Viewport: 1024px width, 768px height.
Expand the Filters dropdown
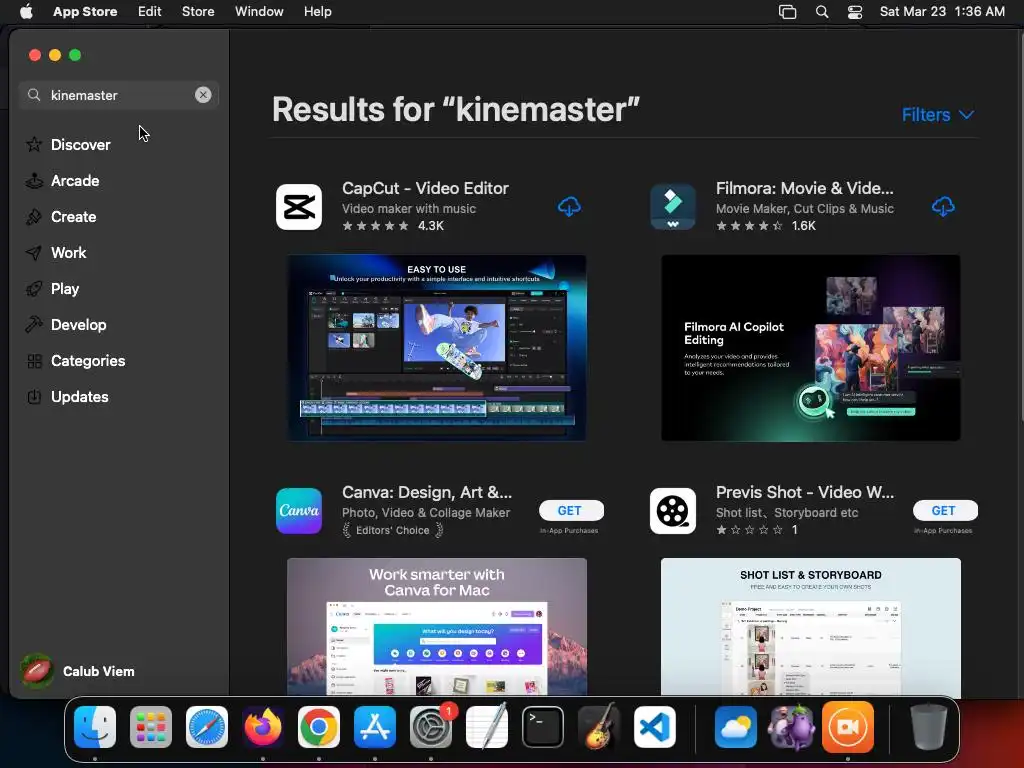coord(938,115)
